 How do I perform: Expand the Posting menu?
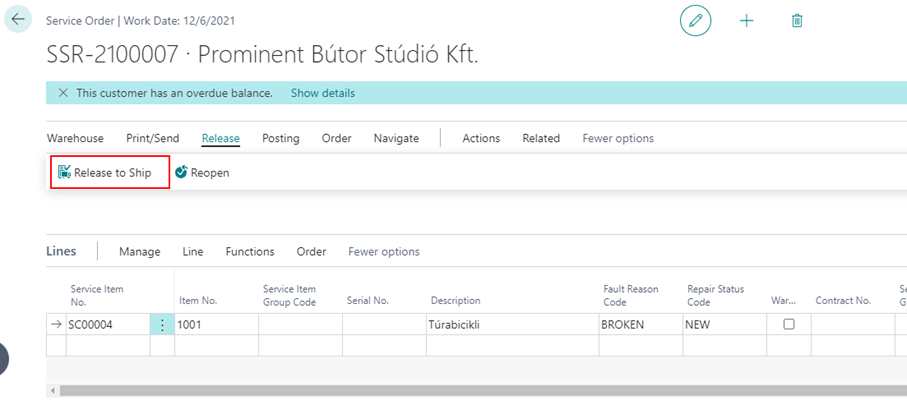281,138
